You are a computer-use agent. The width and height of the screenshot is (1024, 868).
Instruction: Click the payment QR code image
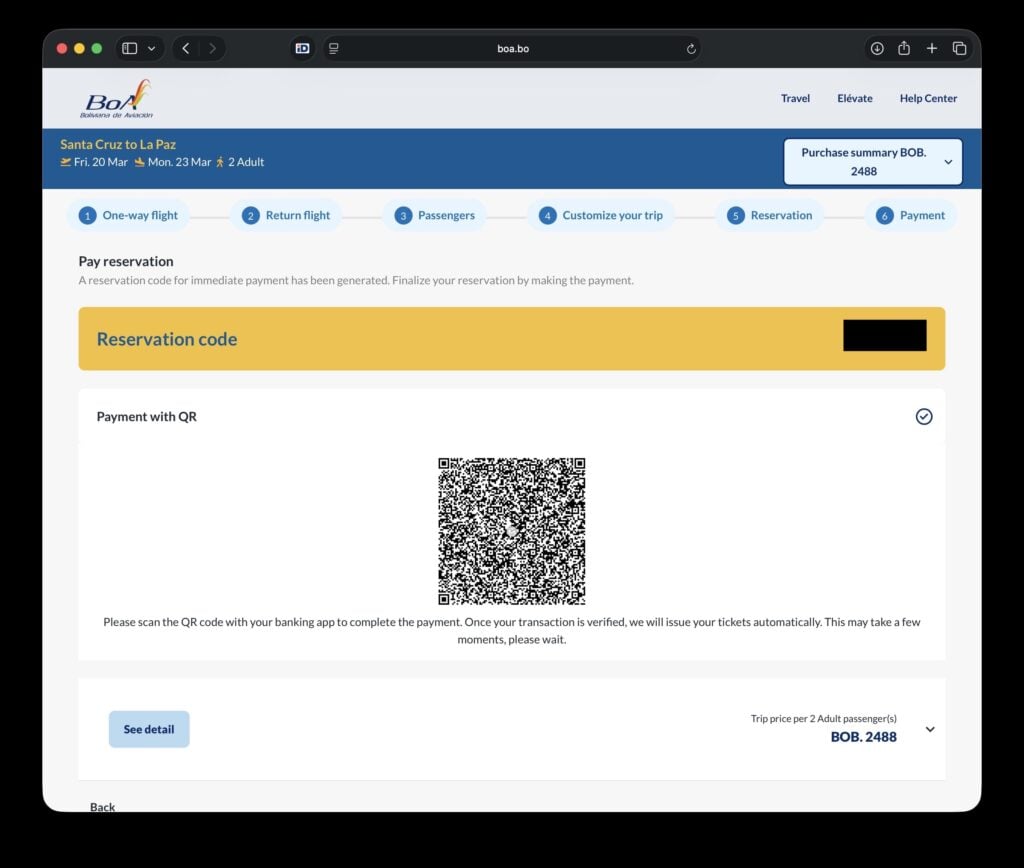pyautogui.click(x=511, y=531)
